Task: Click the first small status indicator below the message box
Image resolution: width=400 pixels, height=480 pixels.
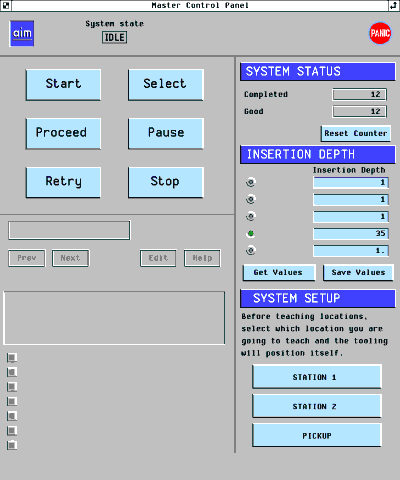Action: [12, 358]
